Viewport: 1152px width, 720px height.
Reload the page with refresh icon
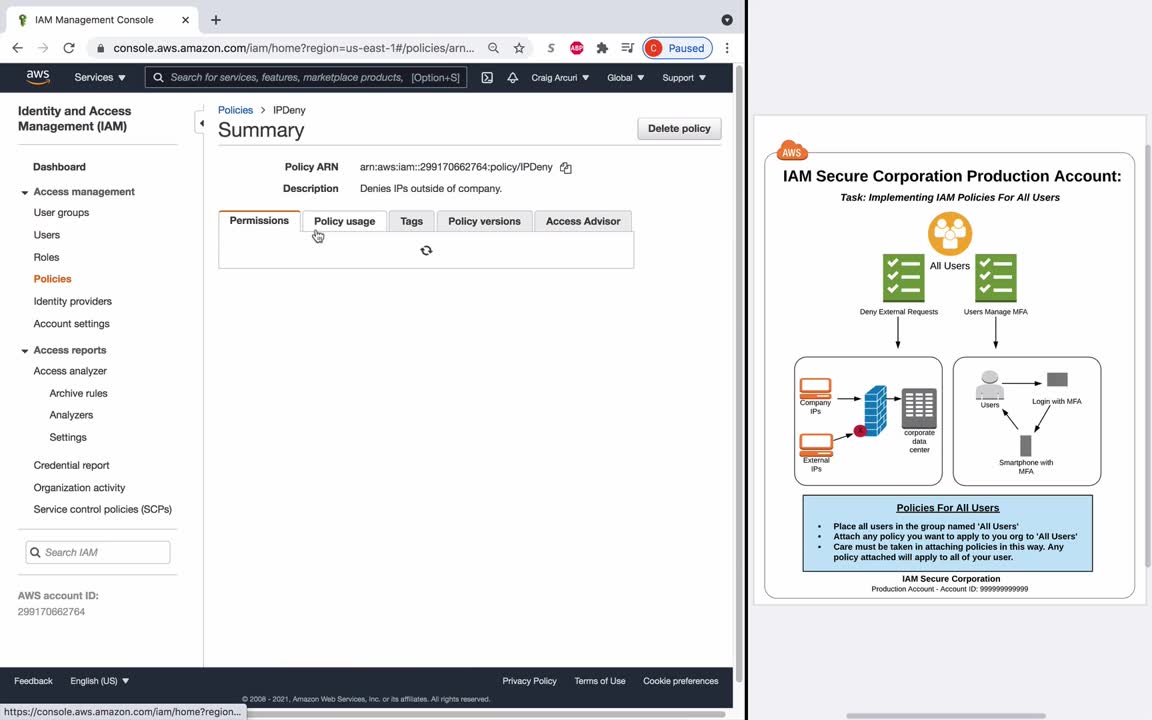pyautogui.click(x=69, y=48)
